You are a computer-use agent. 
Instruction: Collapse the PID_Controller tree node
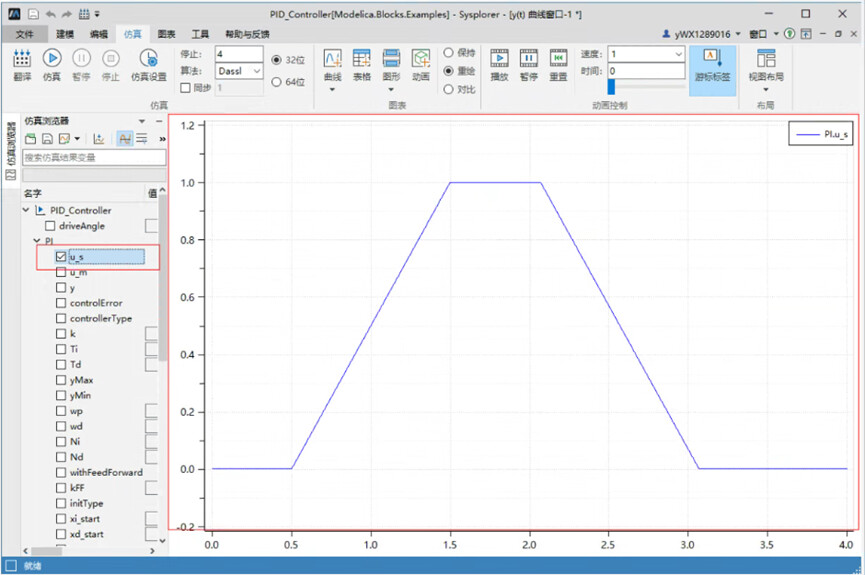click(x=26, y=210)
